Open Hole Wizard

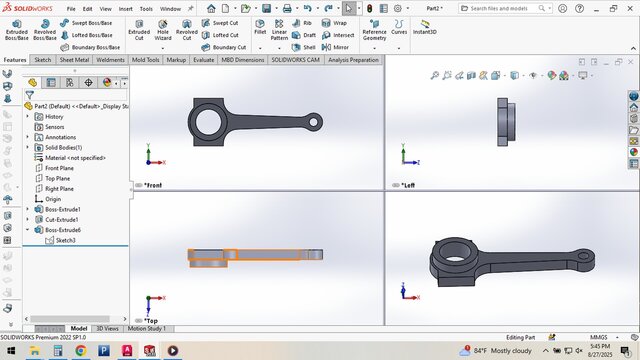coord(163,29)
